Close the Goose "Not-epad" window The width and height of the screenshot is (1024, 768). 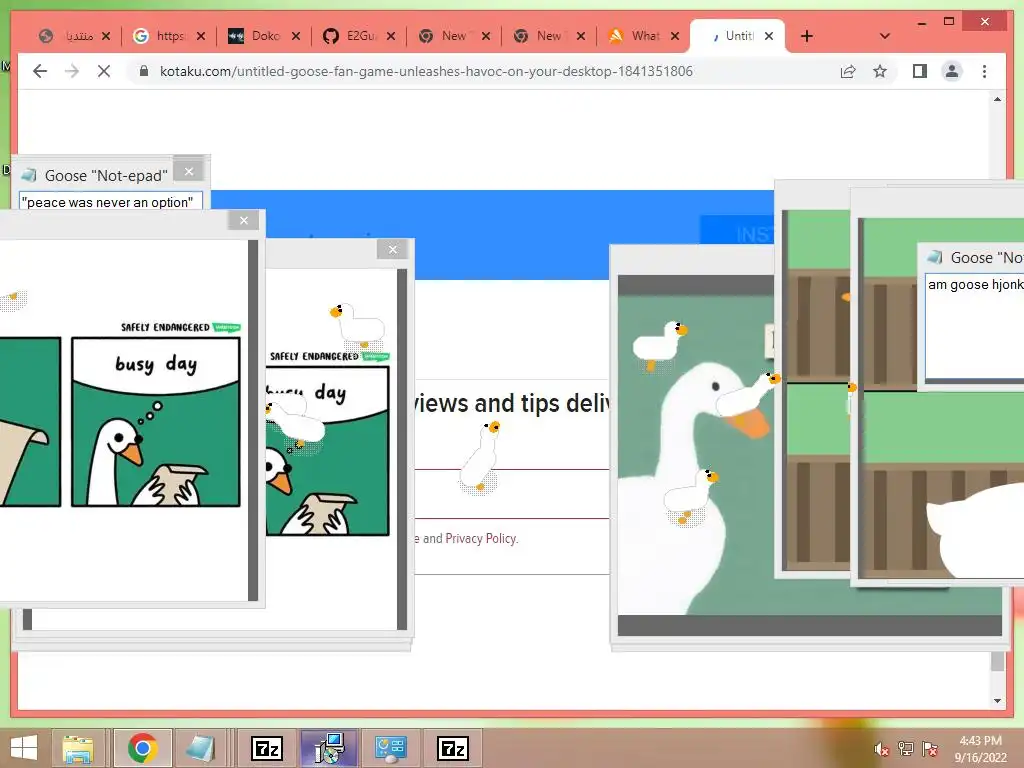(189, 171)
